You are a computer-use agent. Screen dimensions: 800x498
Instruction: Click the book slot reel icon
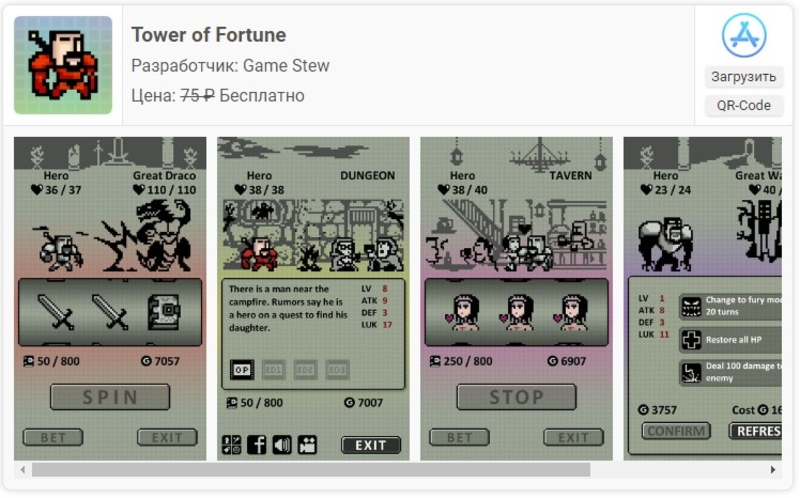click(163, 311)
